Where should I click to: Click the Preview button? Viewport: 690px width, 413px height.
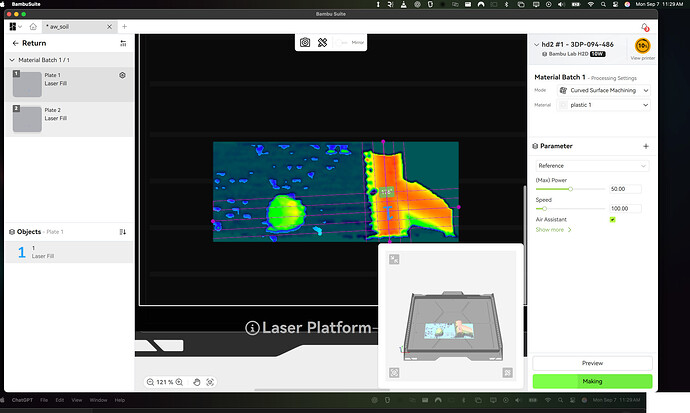tap(592, 363)
